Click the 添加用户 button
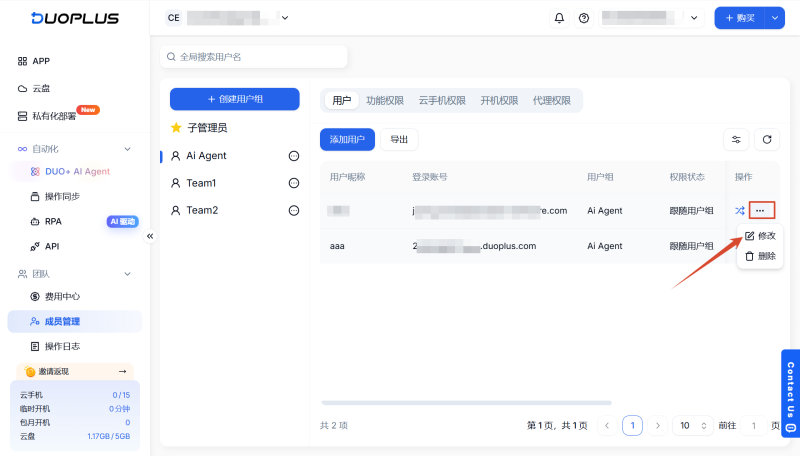 pos(347,139)
